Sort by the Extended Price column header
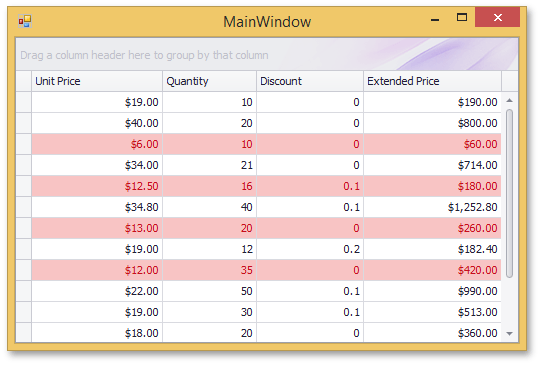This screenshot has height=365, width=540. point(433,81)
